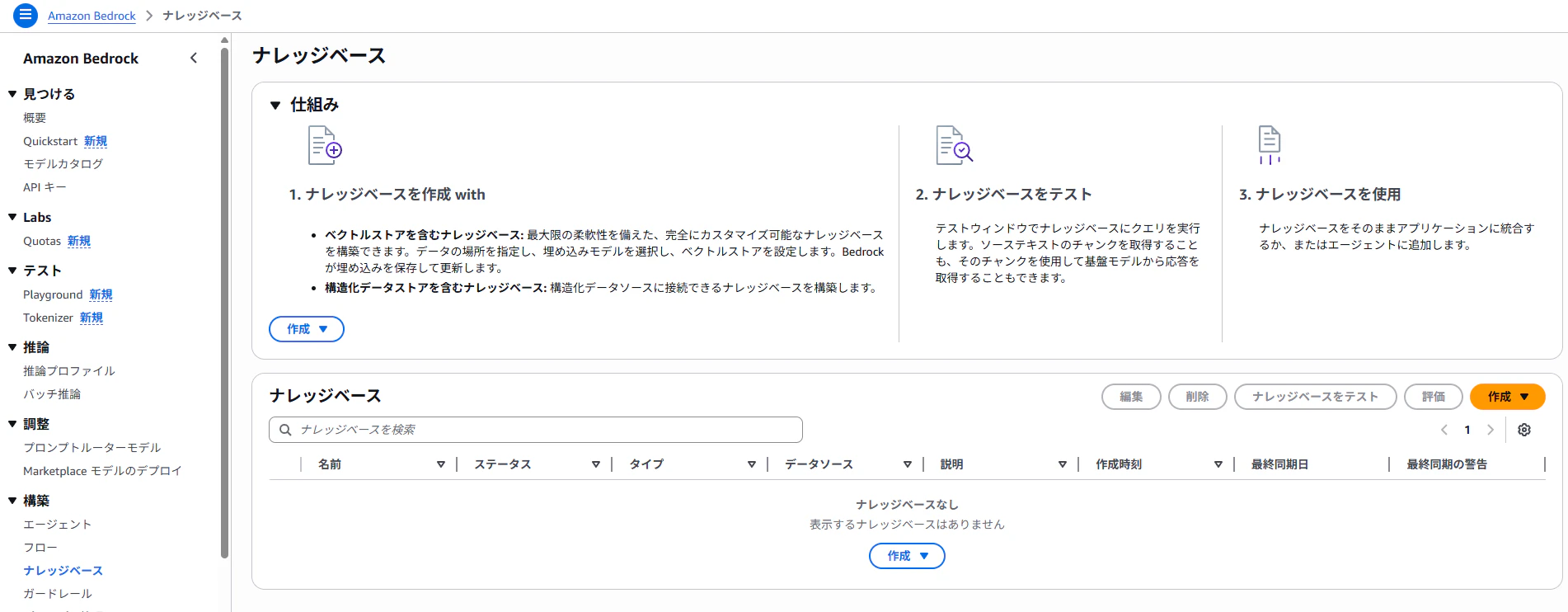Collapse the テスト sidebar group
1568x612 pixels.
coord(12,271)
